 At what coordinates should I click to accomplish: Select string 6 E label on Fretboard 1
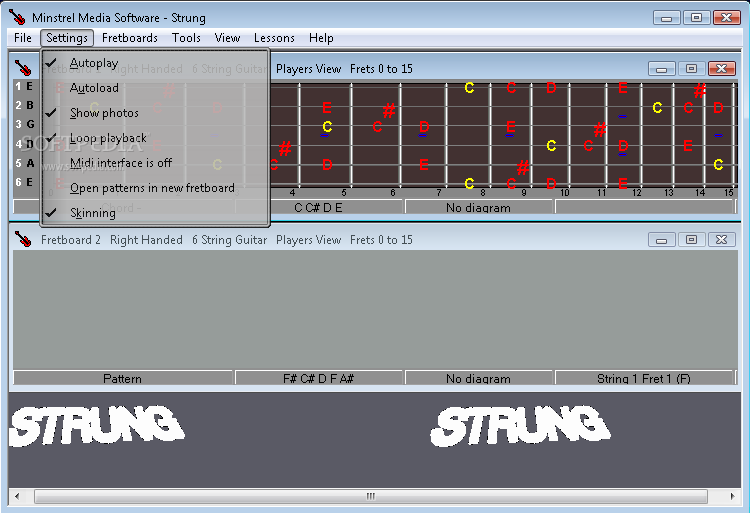click(x=24, y=182)
